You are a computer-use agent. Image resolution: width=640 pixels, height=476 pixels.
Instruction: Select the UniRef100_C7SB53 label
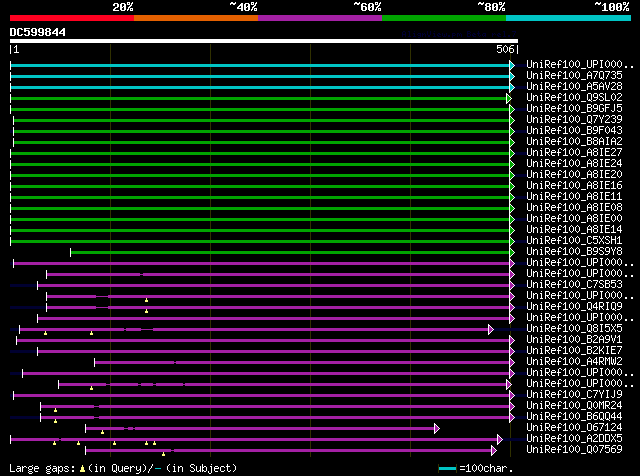tap(574, 285)
